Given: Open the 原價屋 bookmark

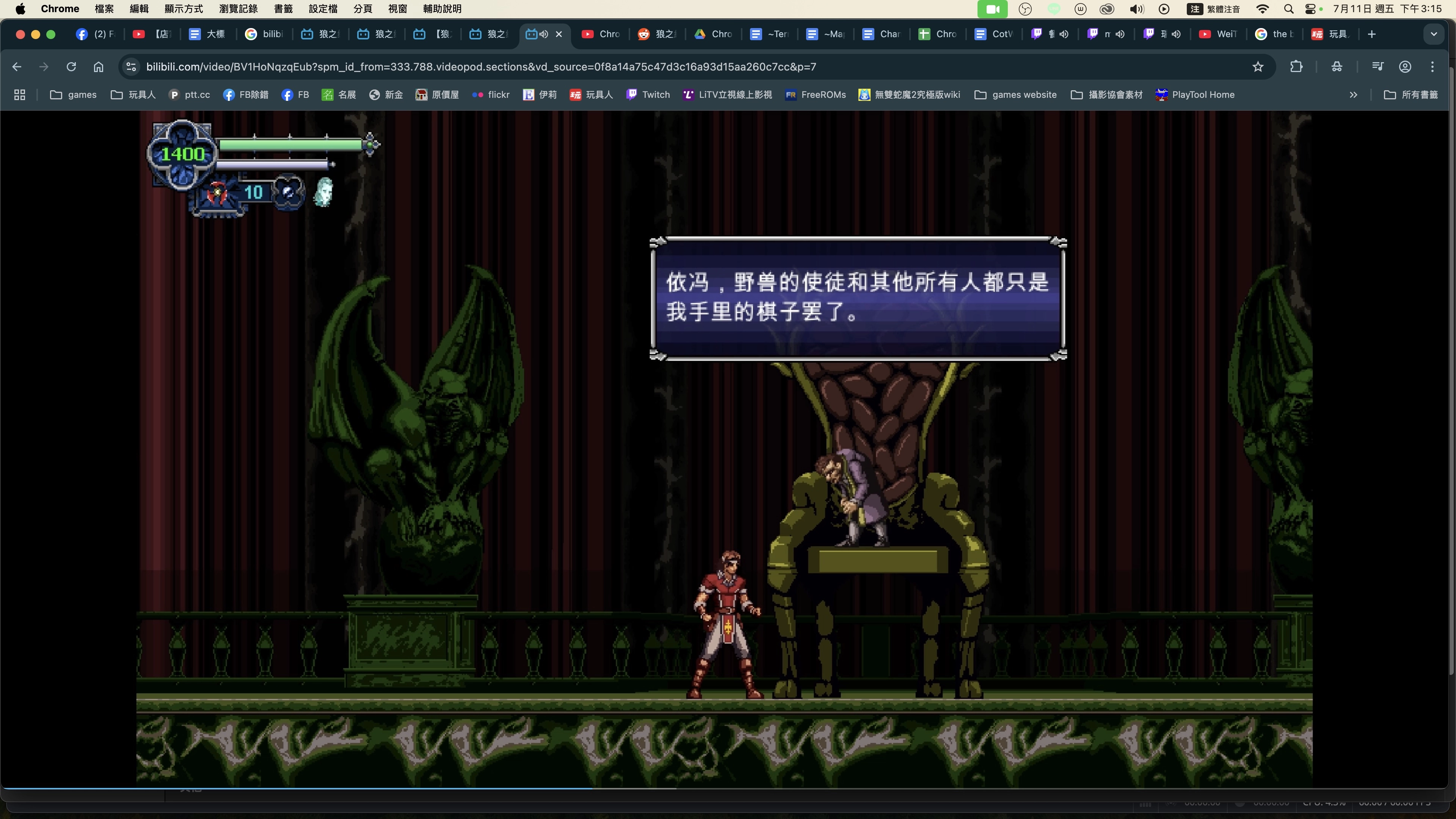Looking at the screenshot, I should [x=437, y=95].
